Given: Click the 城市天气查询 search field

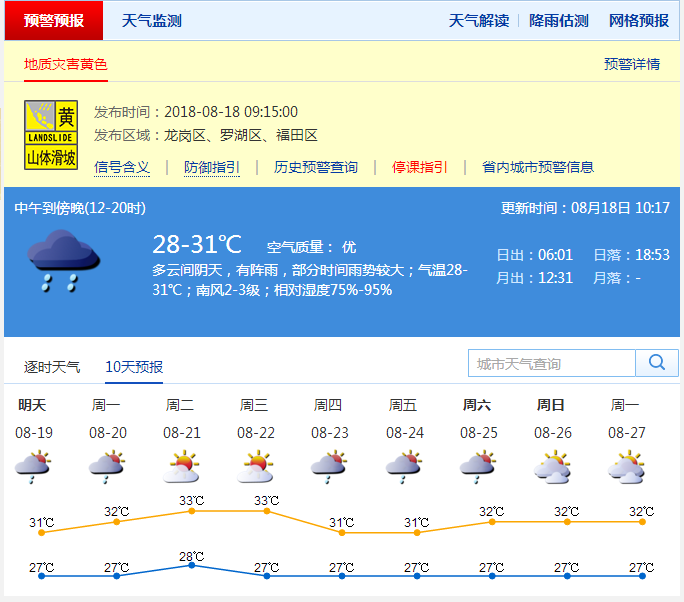Looking at the screenshot, I should click(552, 363).
